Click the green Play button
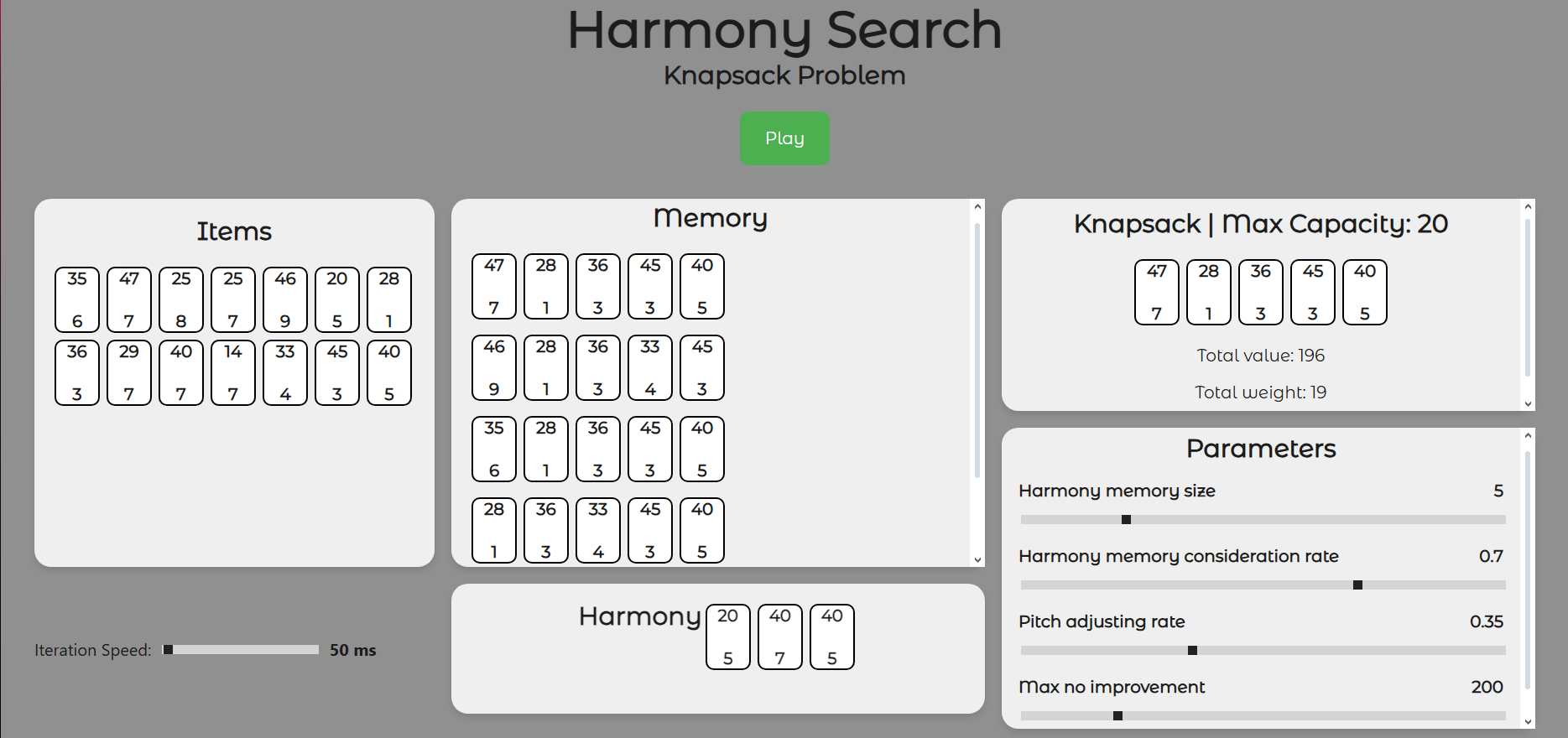The image size is (1568, 738). (784, 138)
